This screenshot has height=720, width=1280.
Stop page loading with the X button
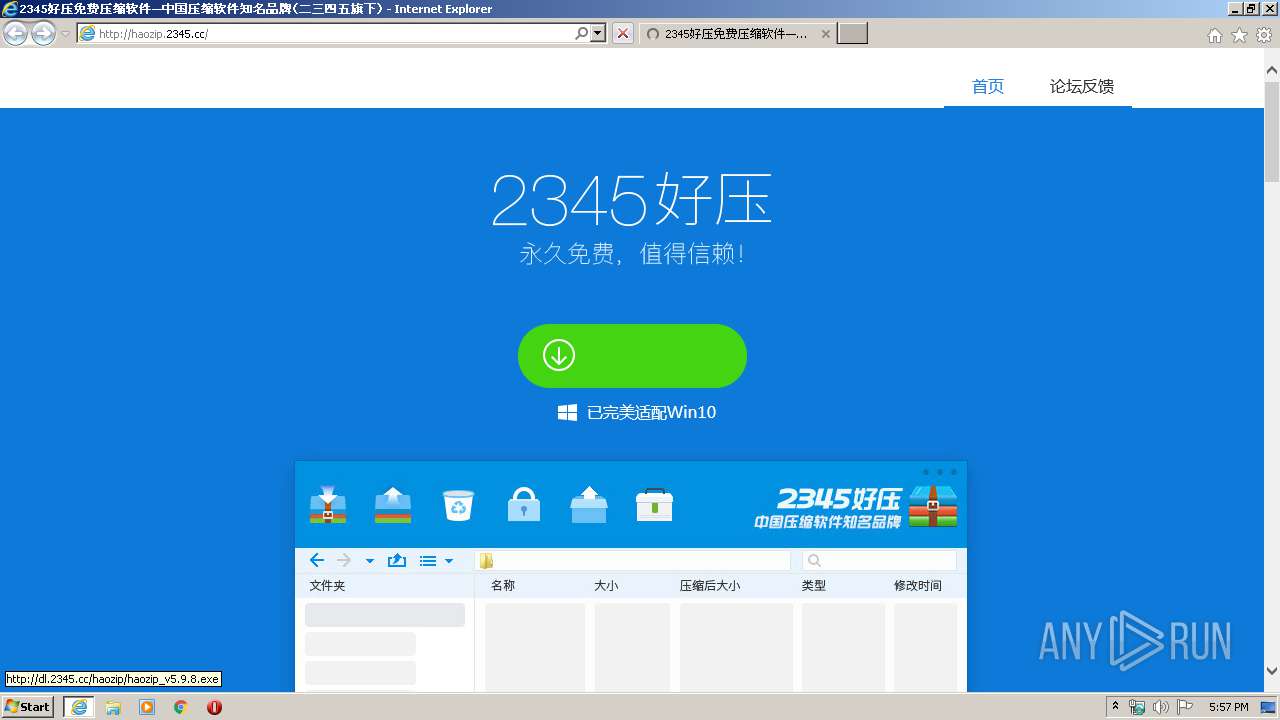623,34
